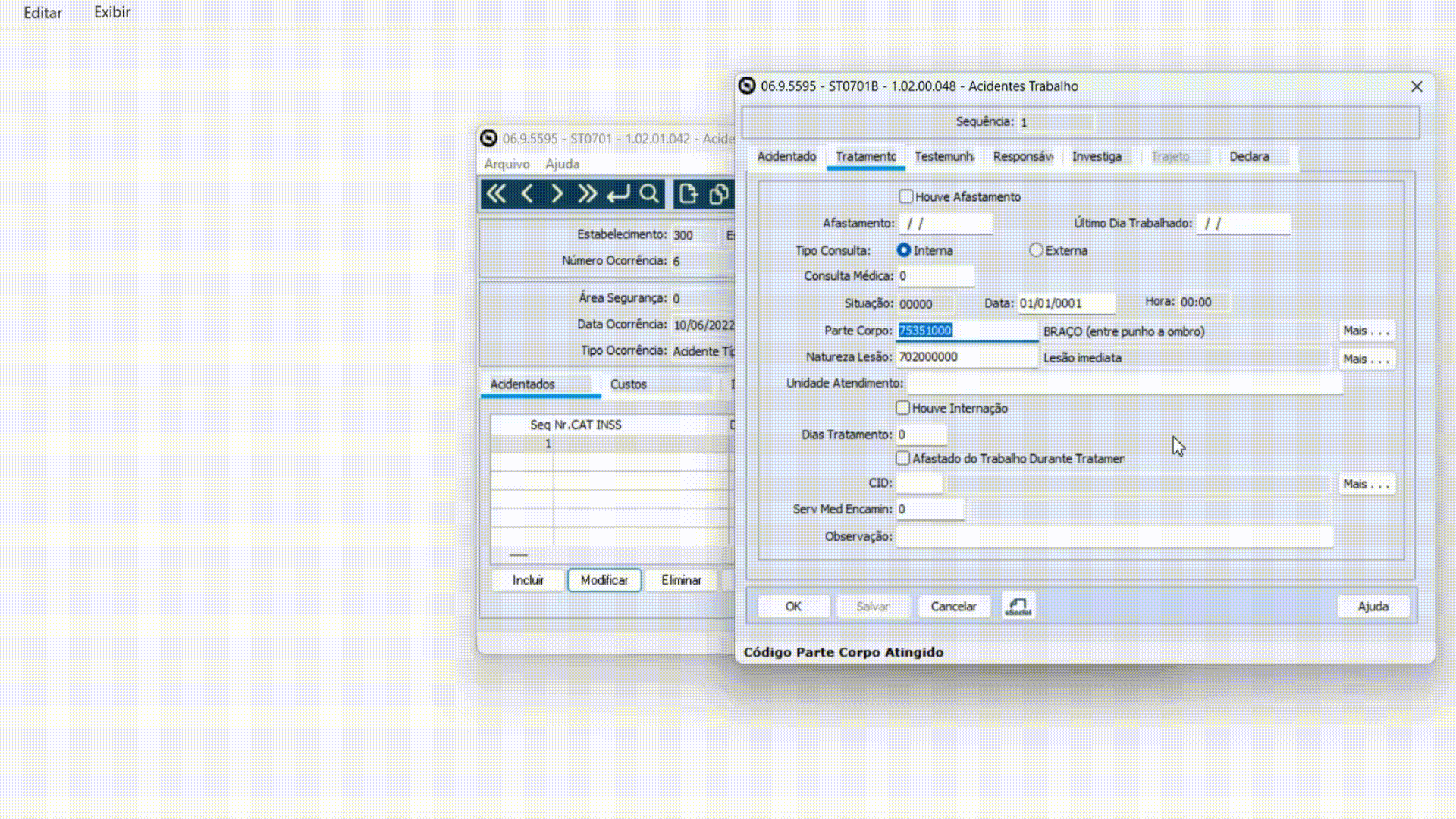Open the Declara tab
Image resolution: width=1456 pixels, height=819 pixels.
tap(1249, 156)
